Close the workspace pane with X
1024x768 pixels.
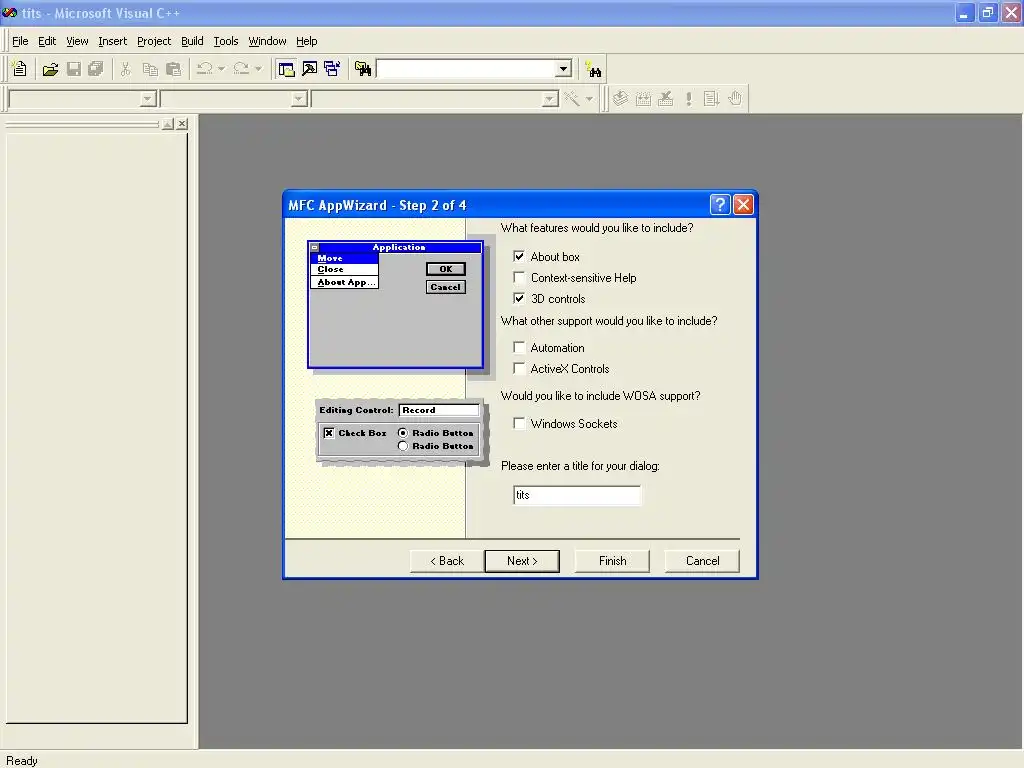182,123
